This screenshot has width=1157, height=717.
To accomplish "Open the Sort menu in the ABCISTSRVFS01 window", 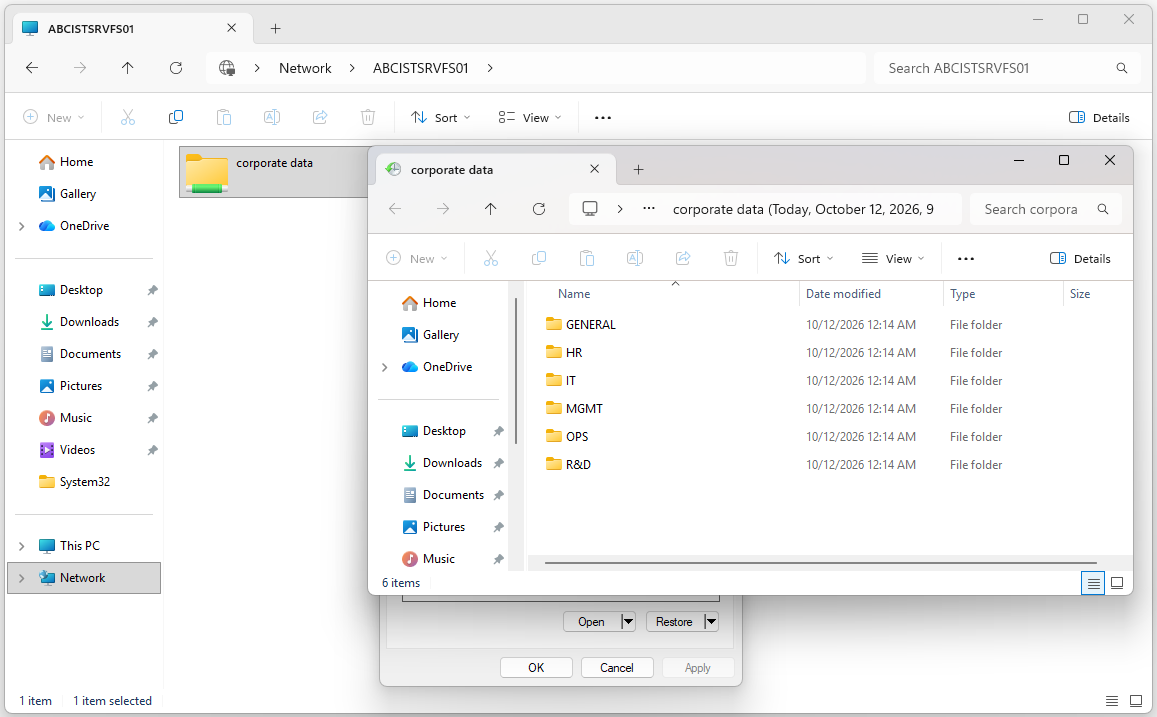I will [x=441, y=117].
